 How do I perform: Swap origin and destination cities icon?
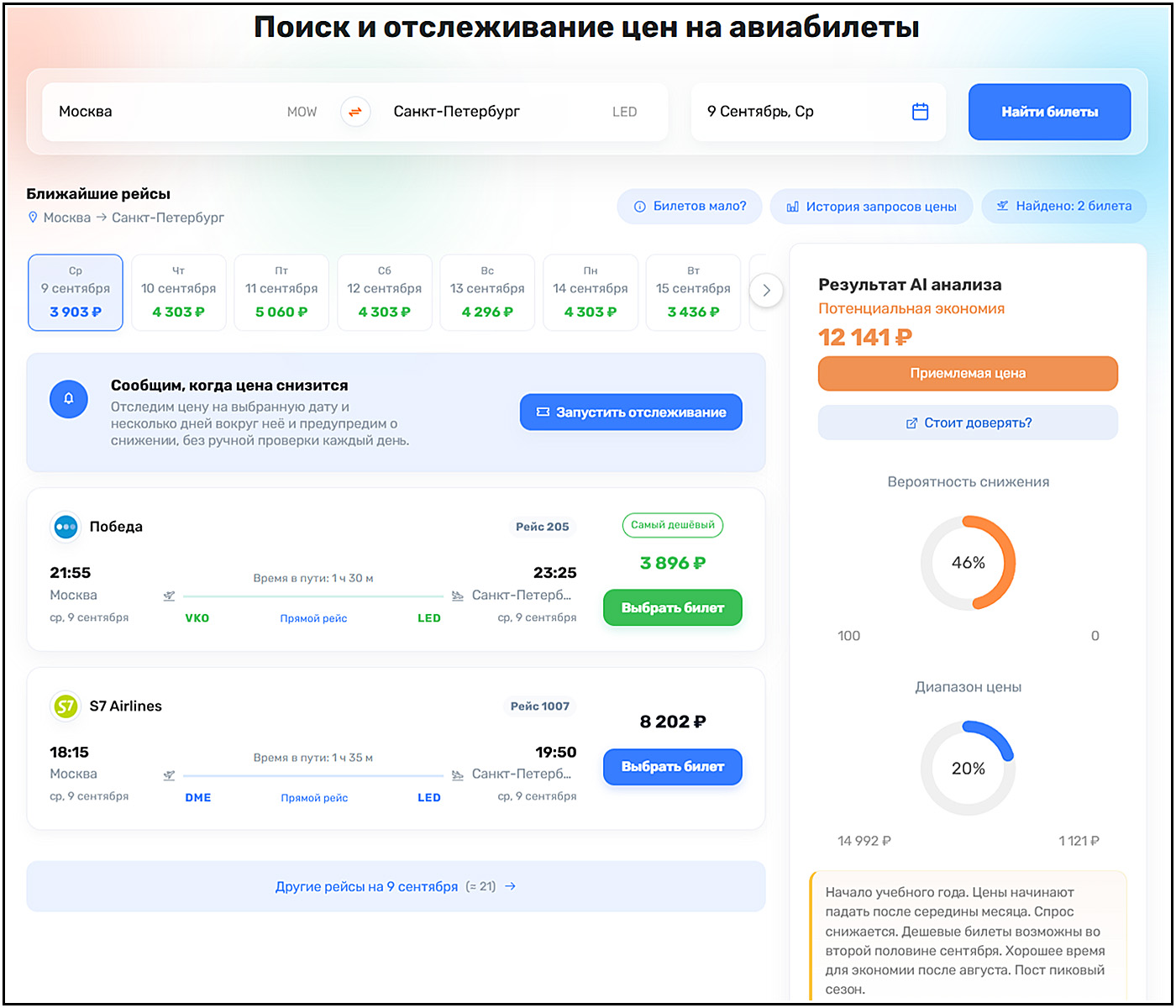355,112
